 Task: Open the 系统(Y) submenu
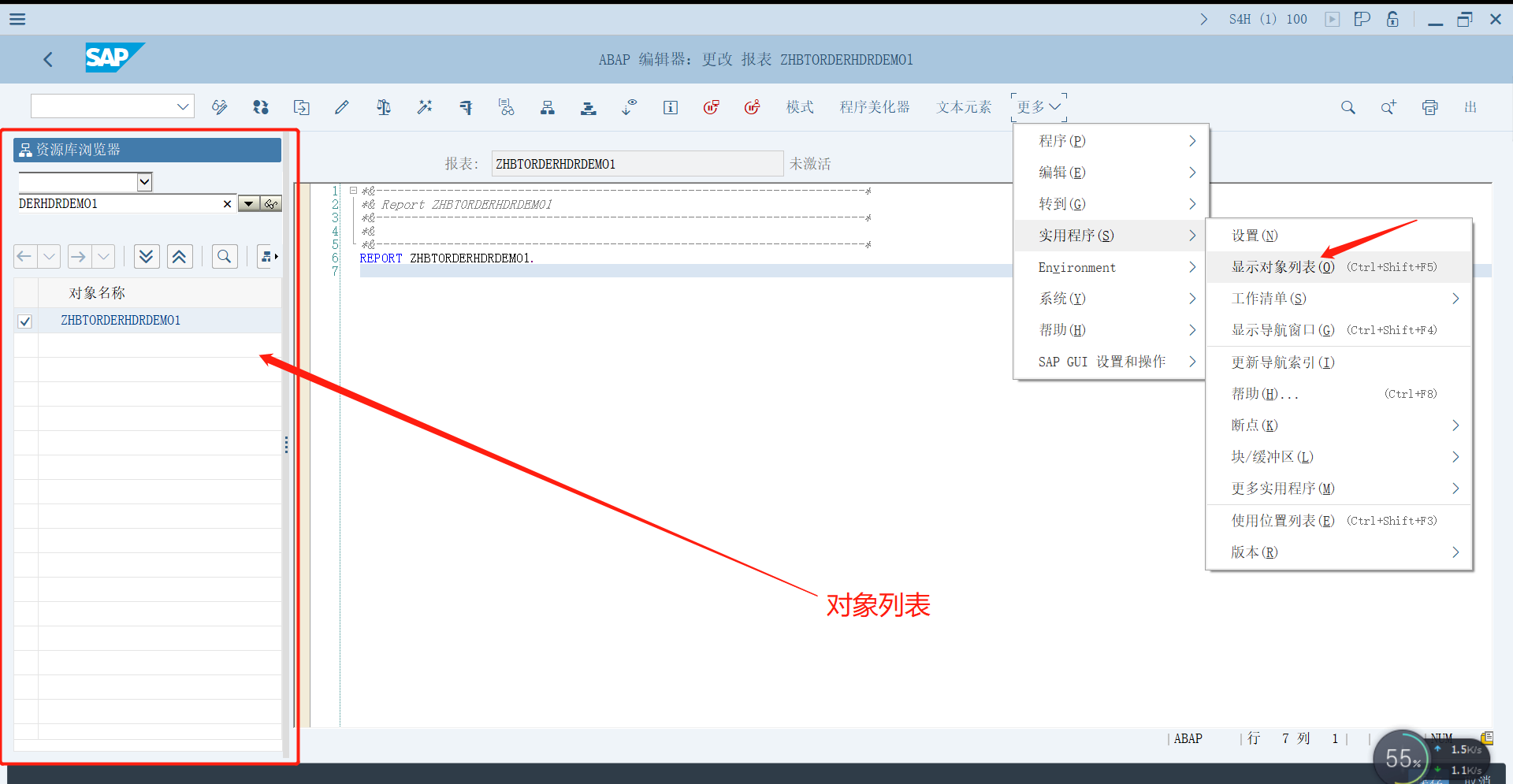1109,299
